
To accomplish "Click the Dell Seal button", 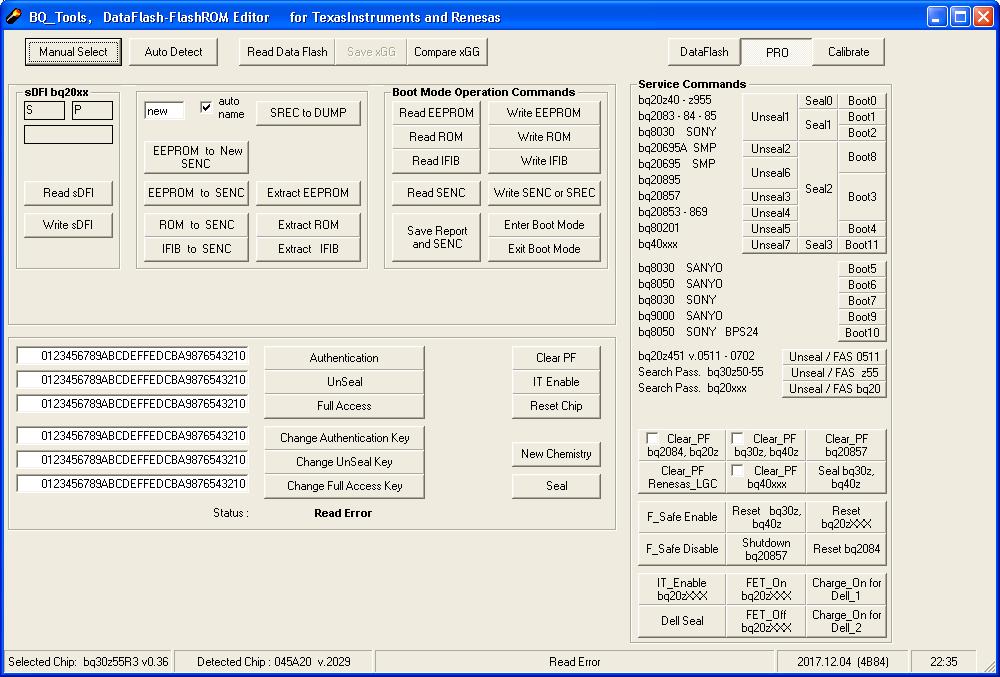I will coord(682,620).
